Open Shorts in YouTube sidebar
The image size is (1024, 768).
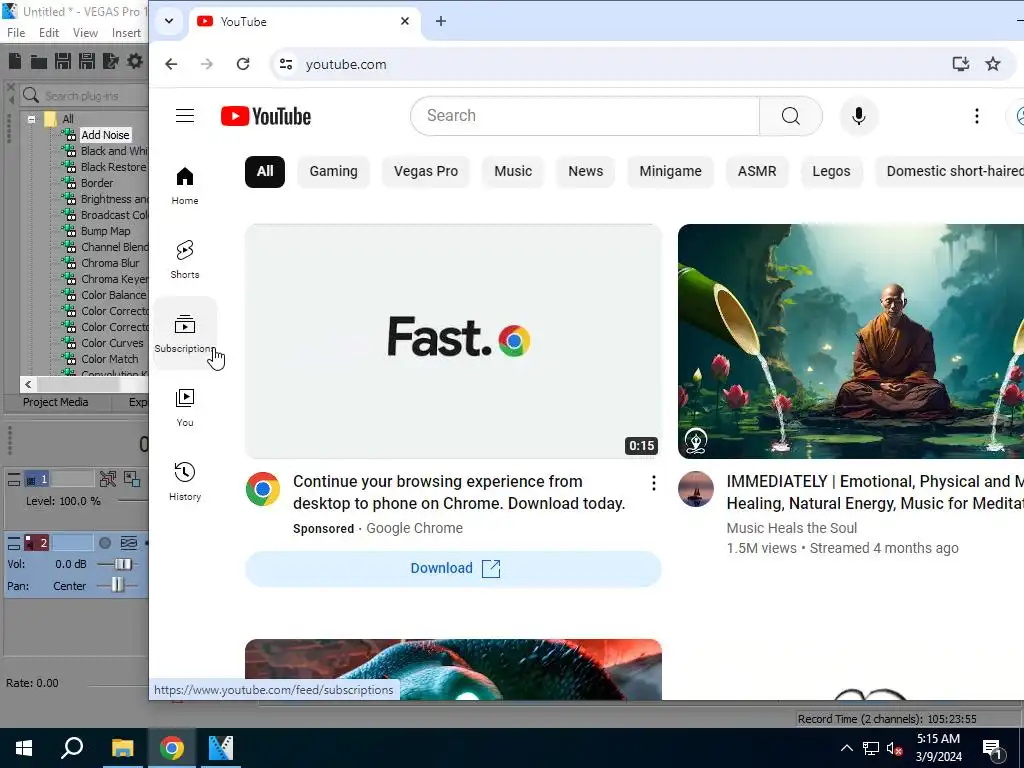pyautogui.click(x=185, y=259)
